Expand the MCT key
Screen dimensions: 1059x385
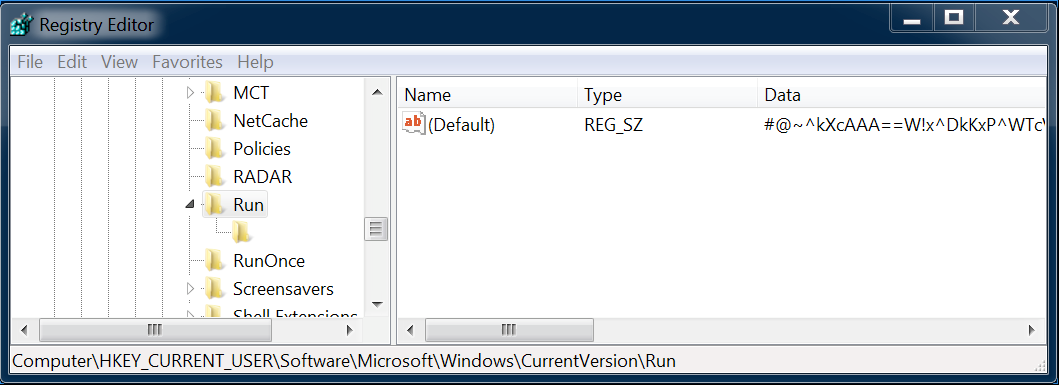[190, 92]
